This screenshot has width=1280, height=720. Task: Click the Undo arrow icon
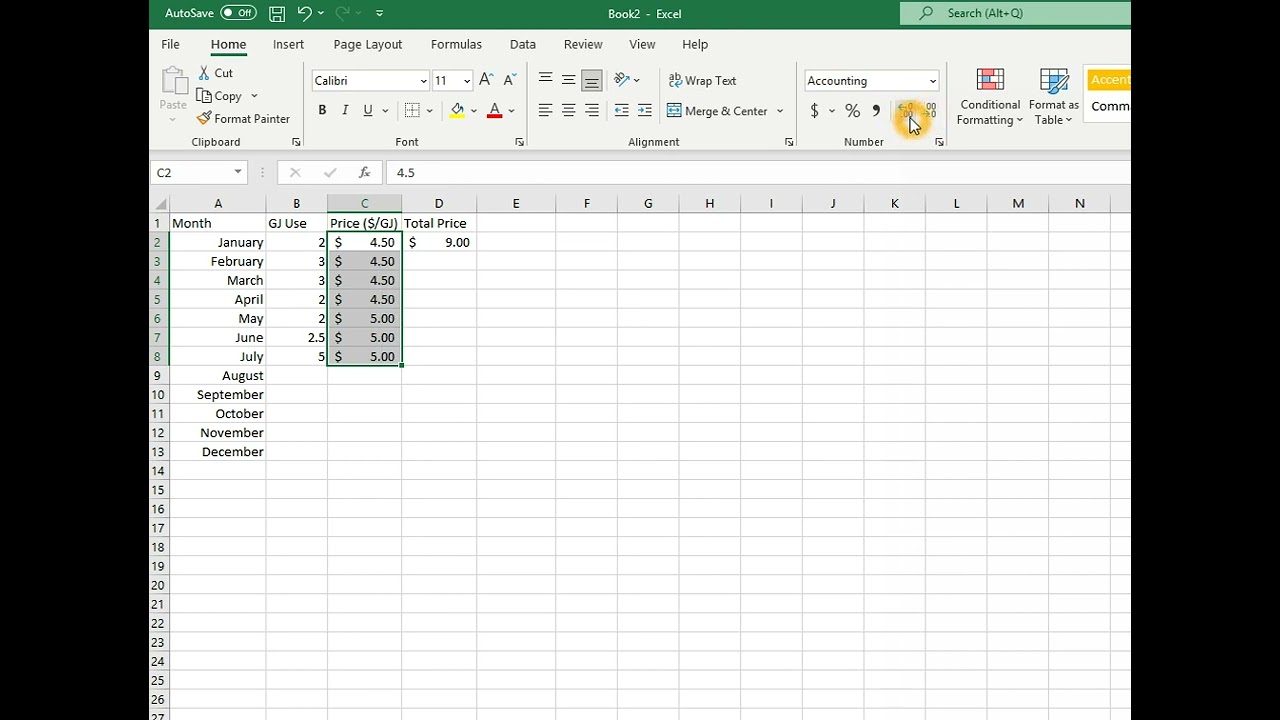click(x=304, y=13)
